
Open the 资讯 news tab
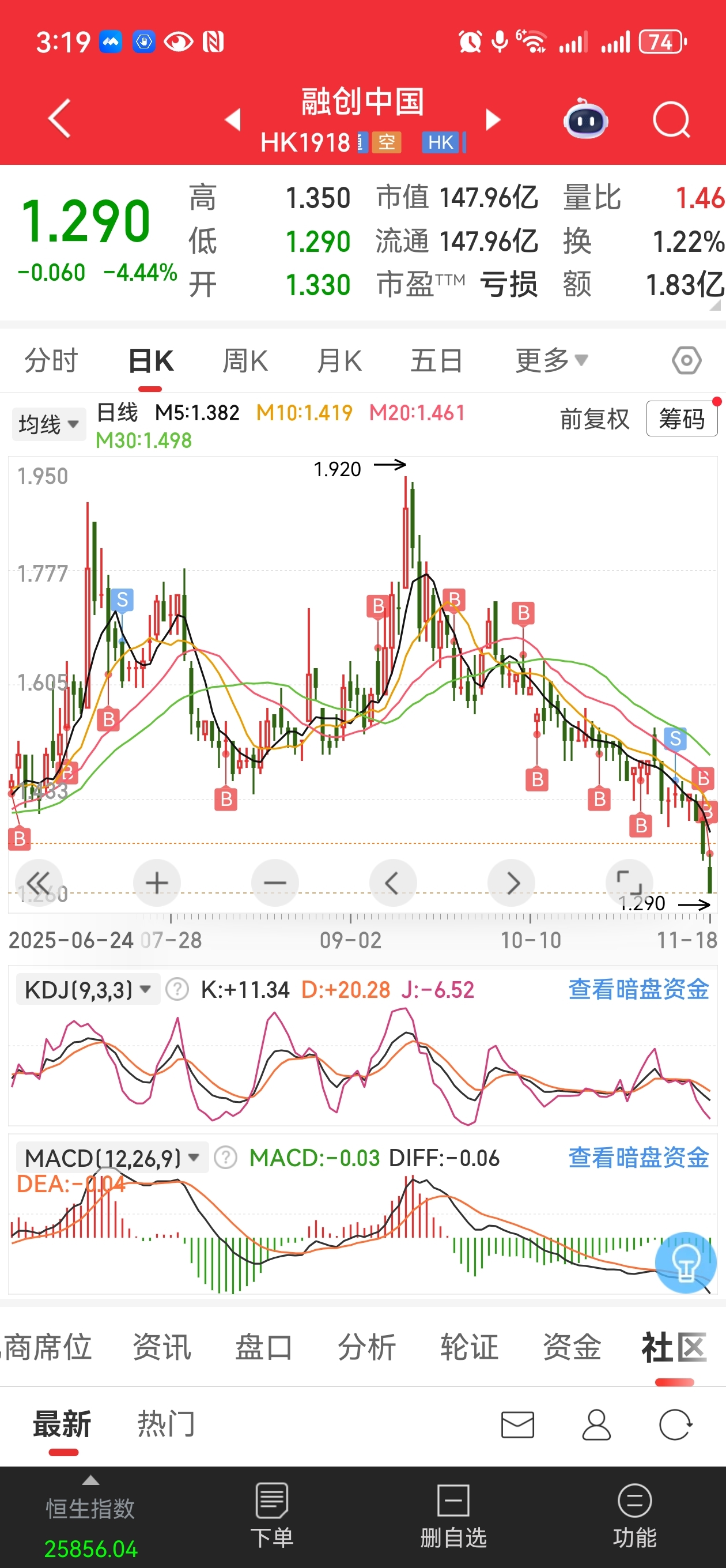pyautogui.click(x=162, y=1346)
